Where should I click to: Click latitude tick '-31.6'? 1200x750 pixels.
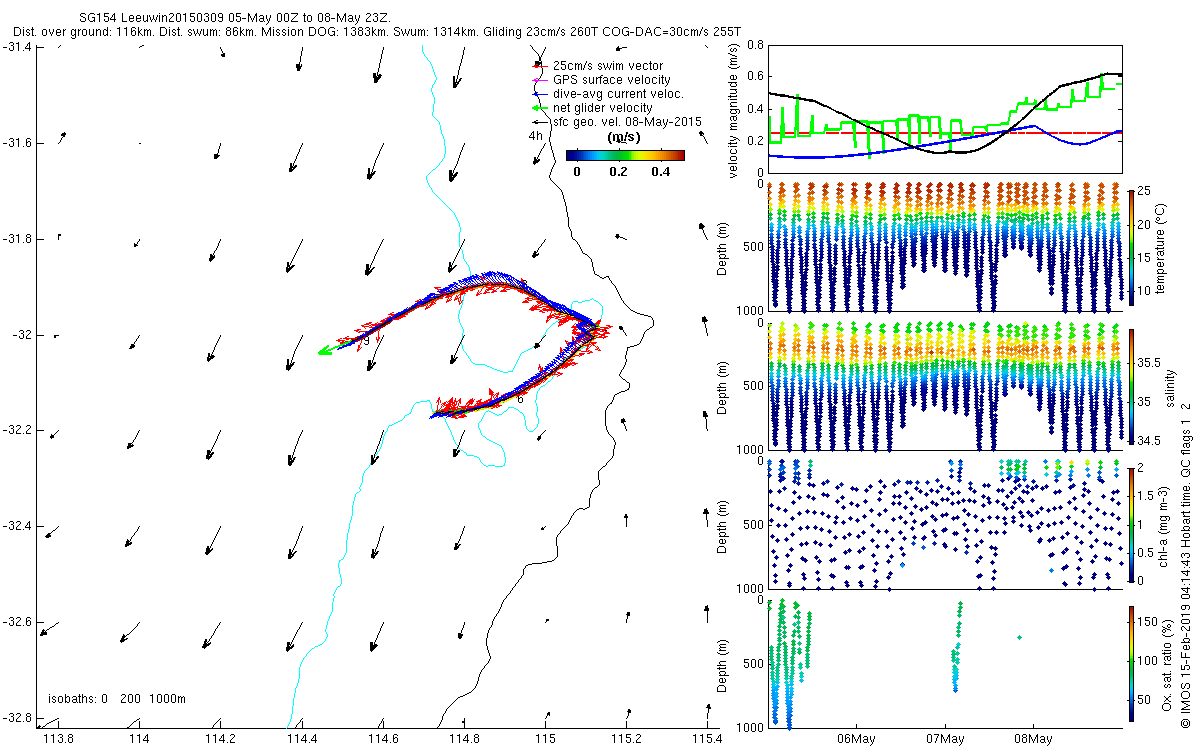click(18, 144)
